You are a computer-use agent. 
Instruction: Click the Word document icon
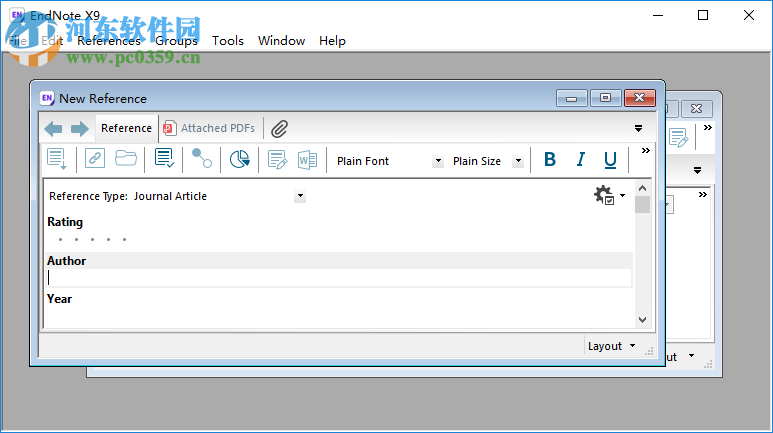pos(308,160)
